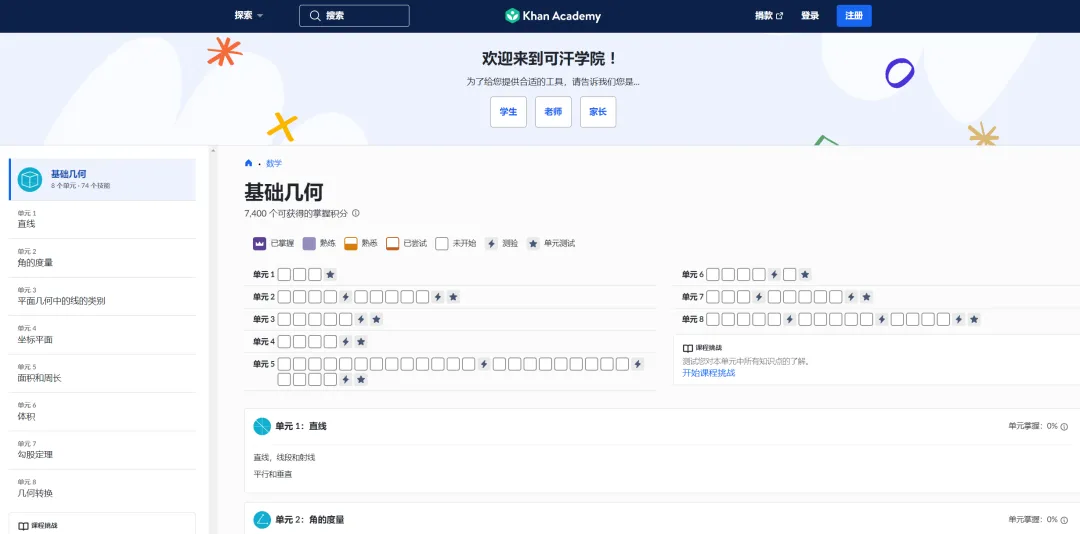
Task: Open 单元 8 几何转换 in sidebar
Action: pyautogui.click(x=103, y=489)
